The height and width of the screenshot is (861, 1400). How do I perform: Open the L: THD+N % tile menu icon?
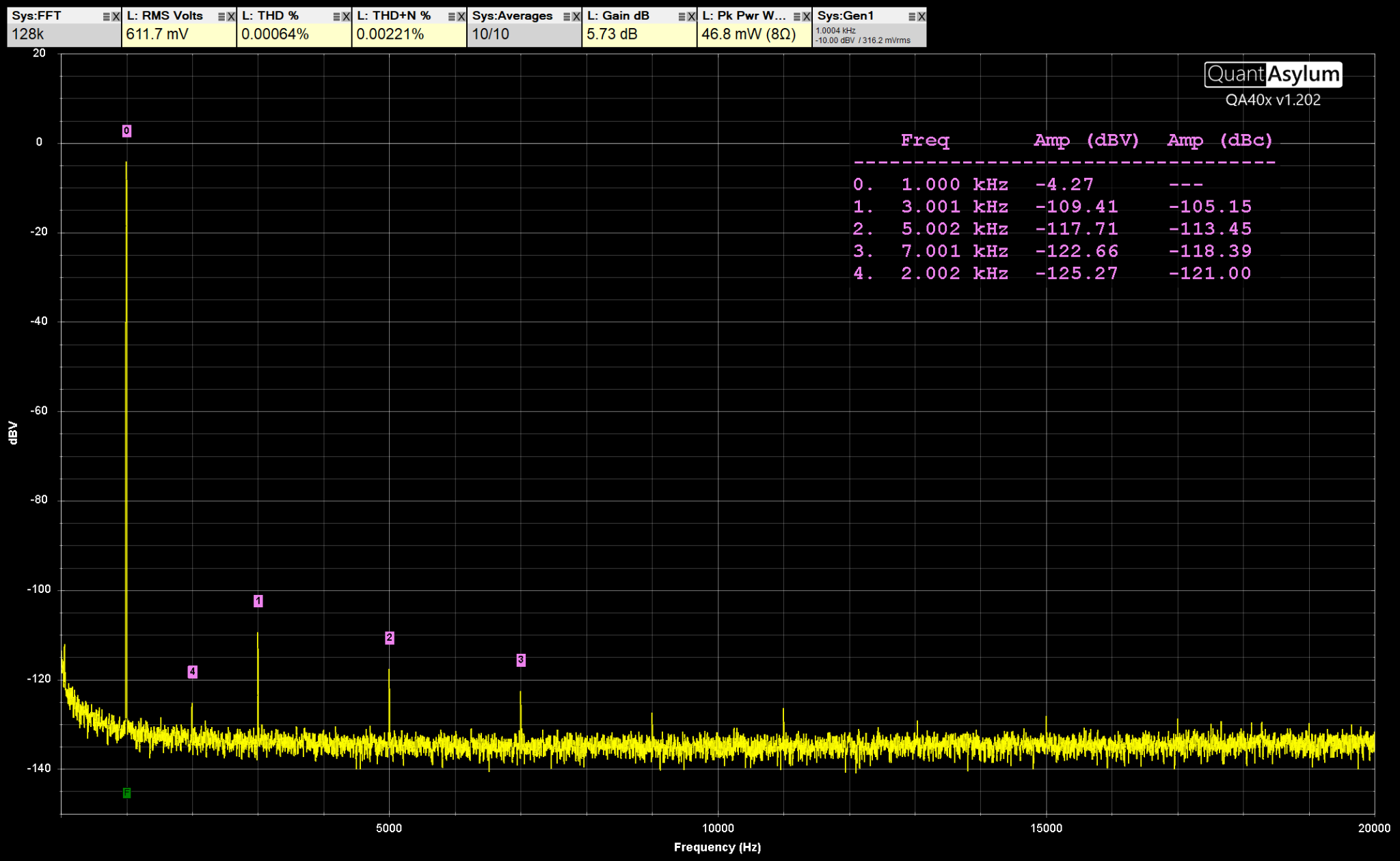tap(452, 16)
